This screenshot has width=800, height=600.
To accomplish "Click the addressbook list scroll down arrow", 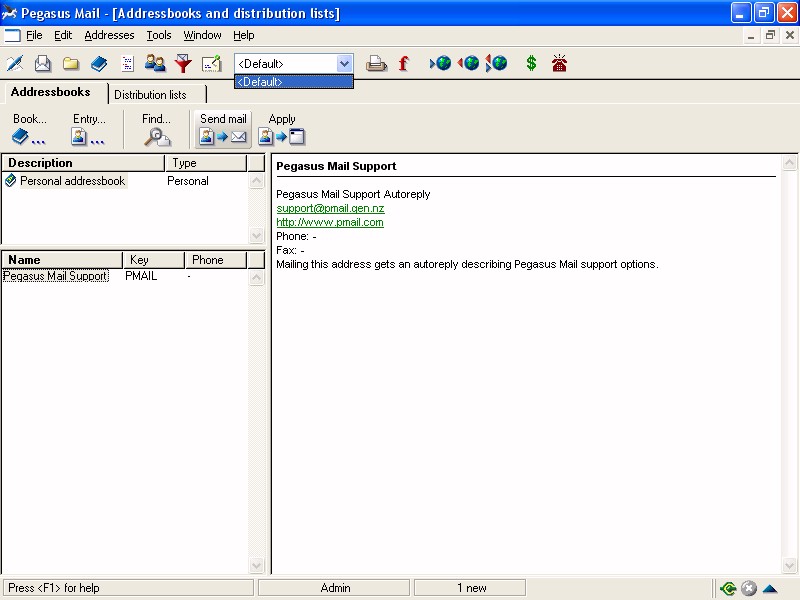I will click(x=257, y=235).
